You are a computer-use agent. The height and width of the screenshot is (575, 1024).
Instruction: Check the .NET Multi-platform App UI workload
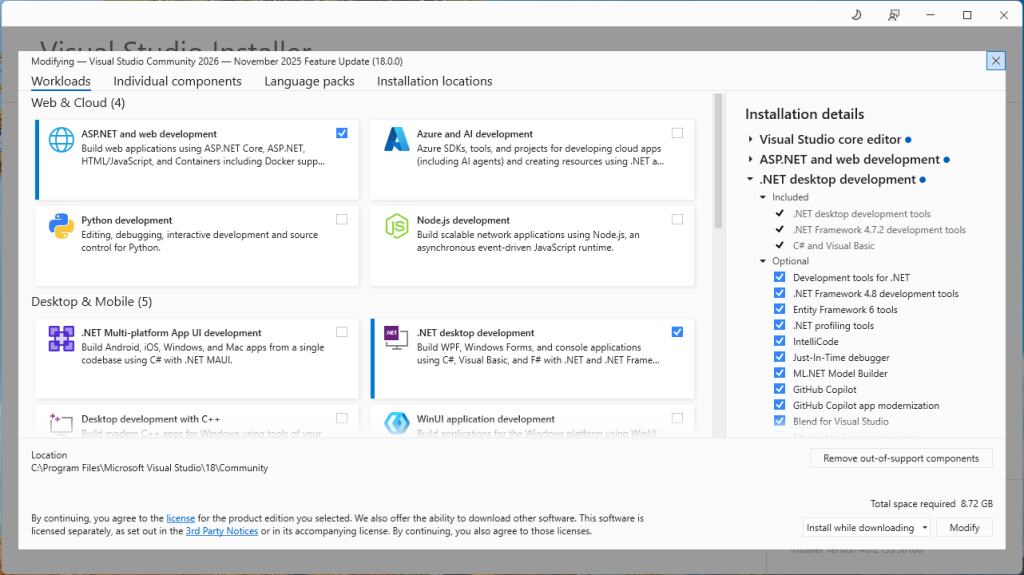click(x=342, y=331)
